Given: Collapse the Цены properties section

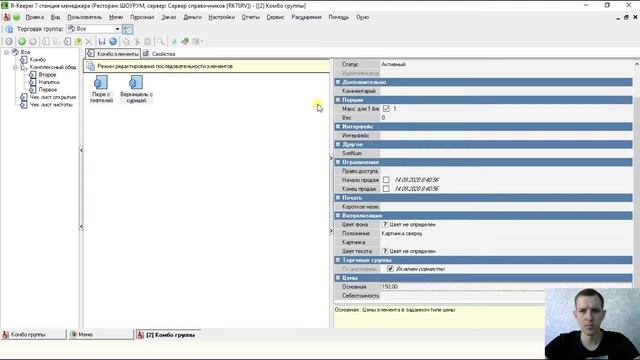Looking at the screenshot, I should pos(338,278).
